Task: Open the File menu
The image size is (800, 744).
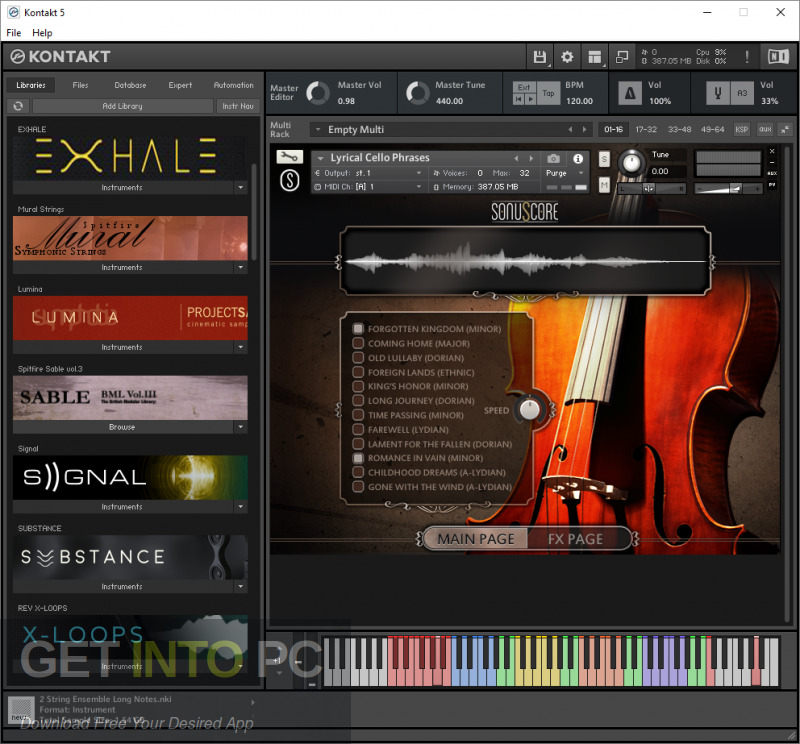Action: 14,33
